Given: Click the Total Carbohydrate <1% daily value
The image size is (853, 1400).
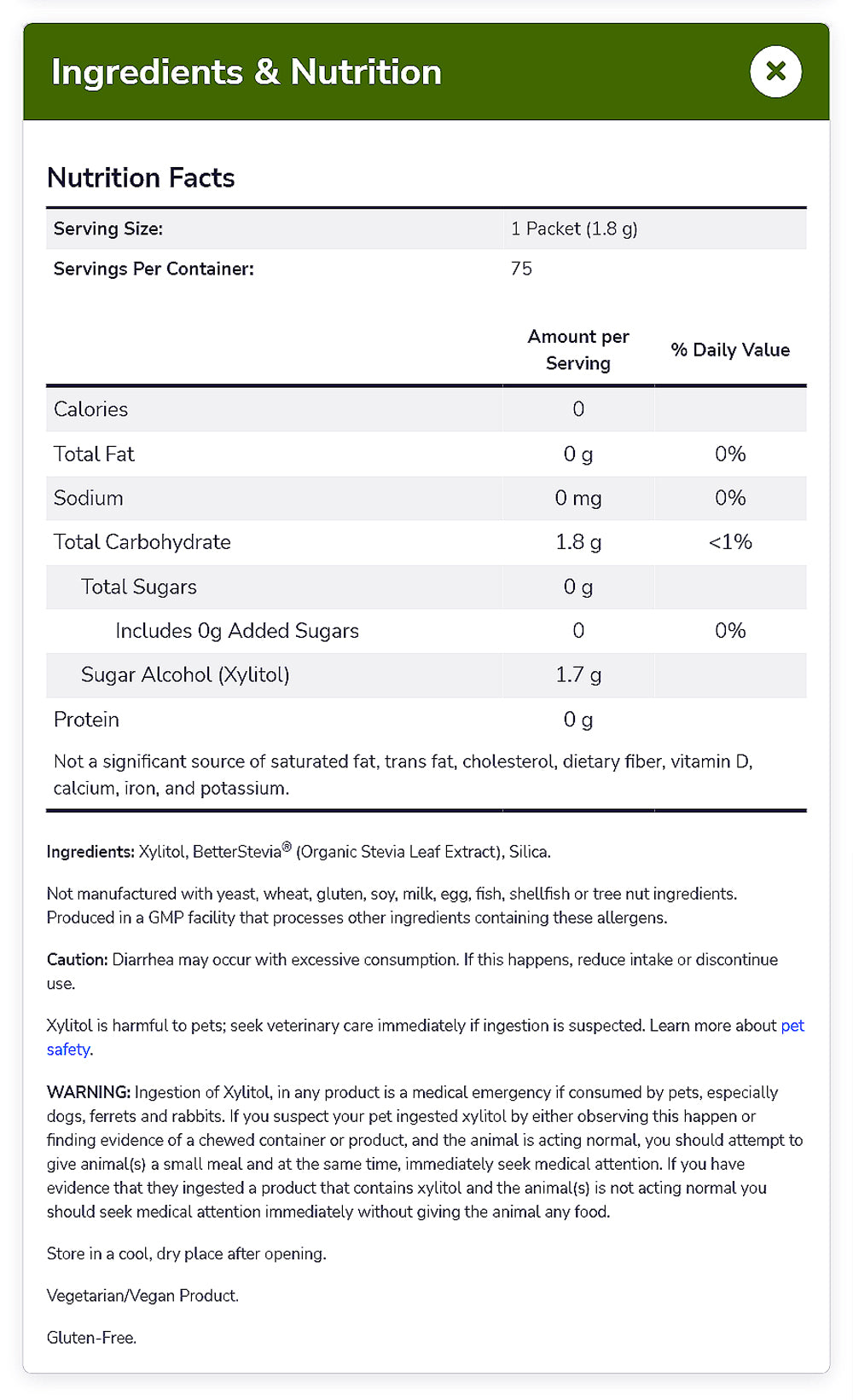Looking at the screenshot, I should [x=730, y=542].
